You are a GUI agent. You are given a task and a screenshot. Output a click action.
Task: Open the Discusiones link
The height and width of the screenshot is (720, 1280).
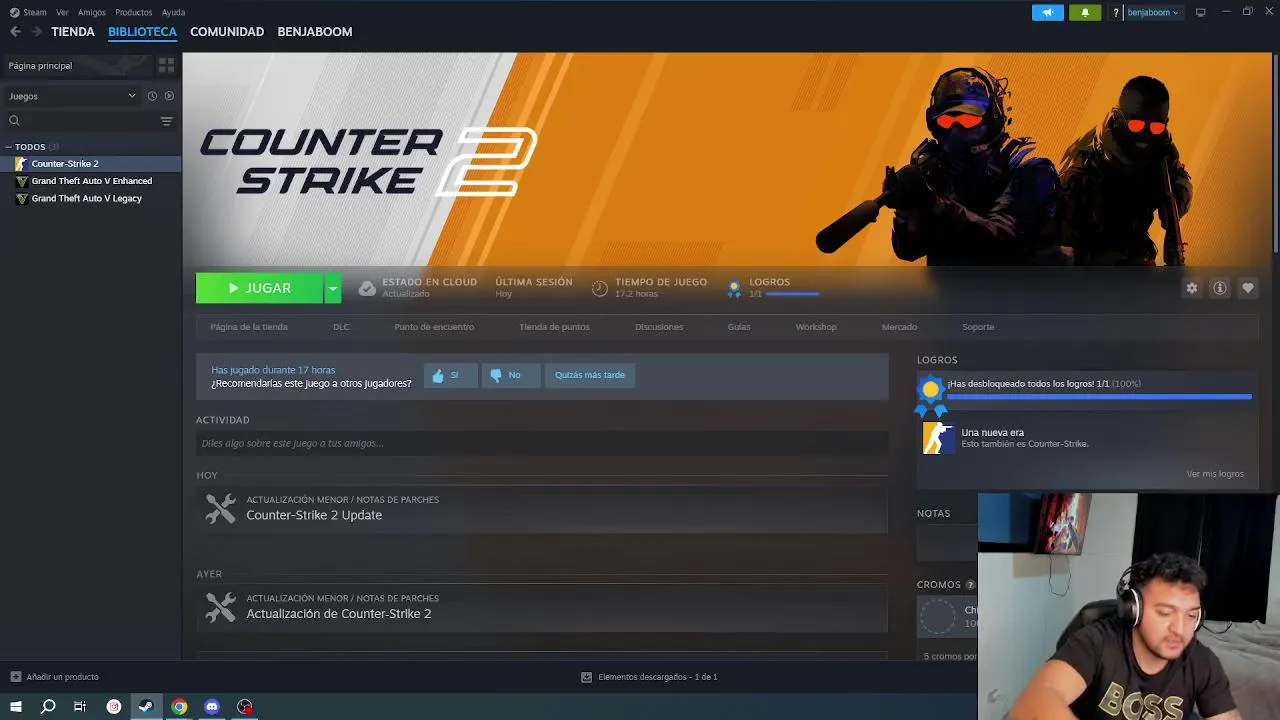pos(659,327)
